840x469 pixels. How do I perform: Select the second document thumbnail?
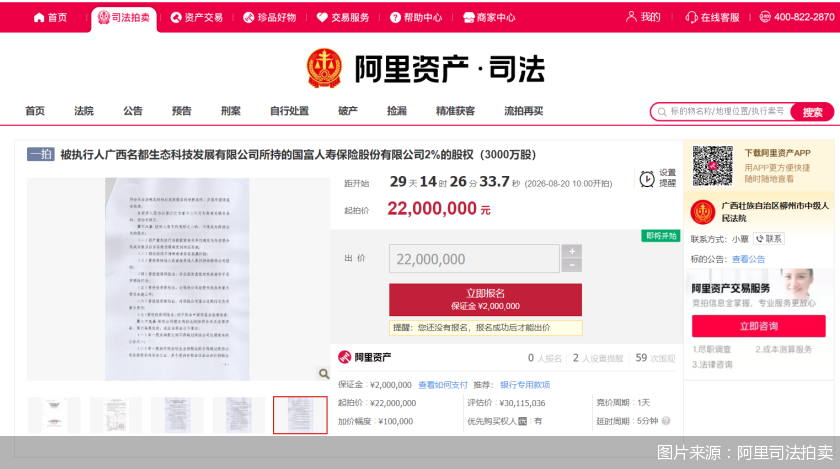[x=116, y=415]
